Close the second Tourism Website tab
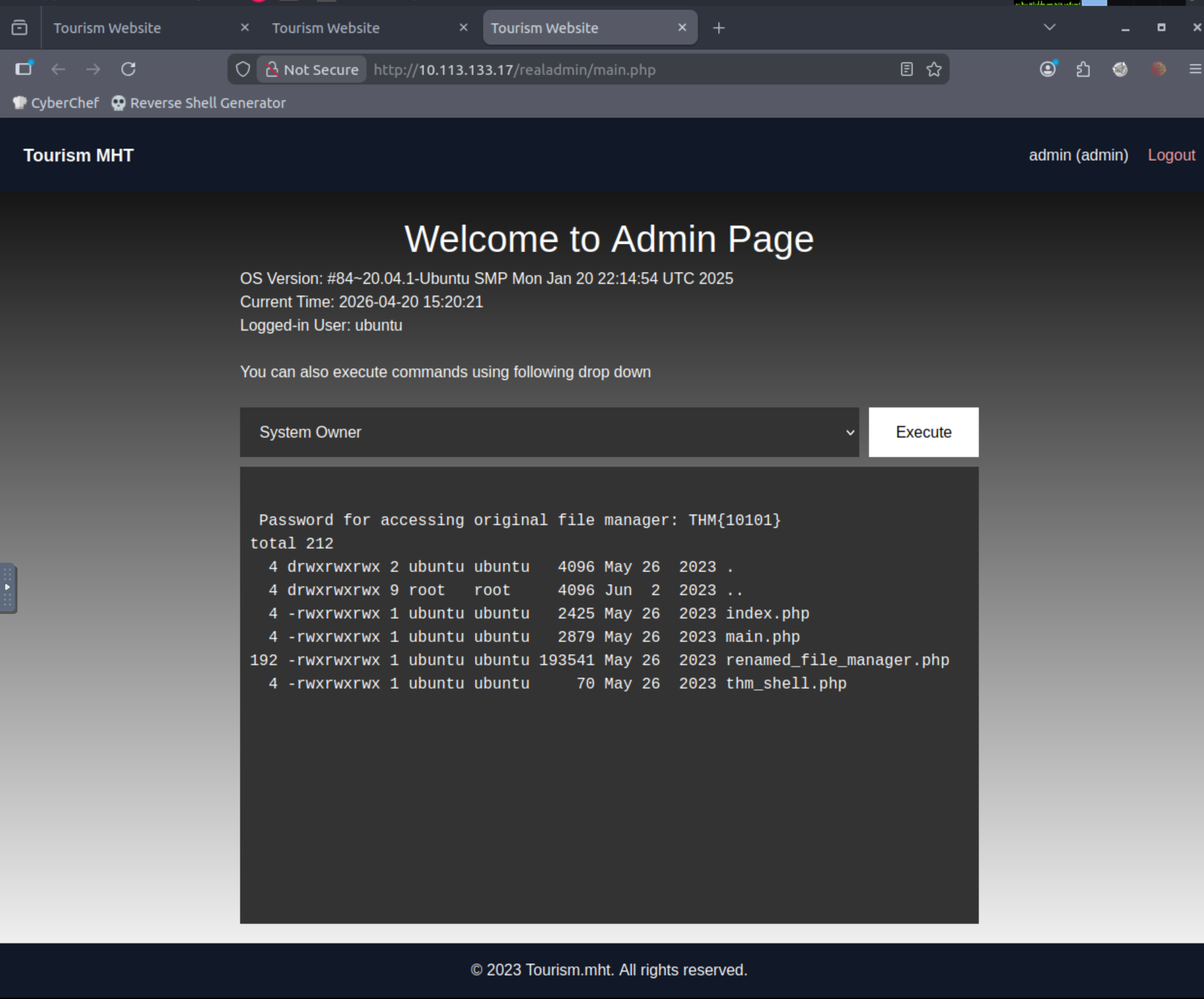 [x=463, y=28]
